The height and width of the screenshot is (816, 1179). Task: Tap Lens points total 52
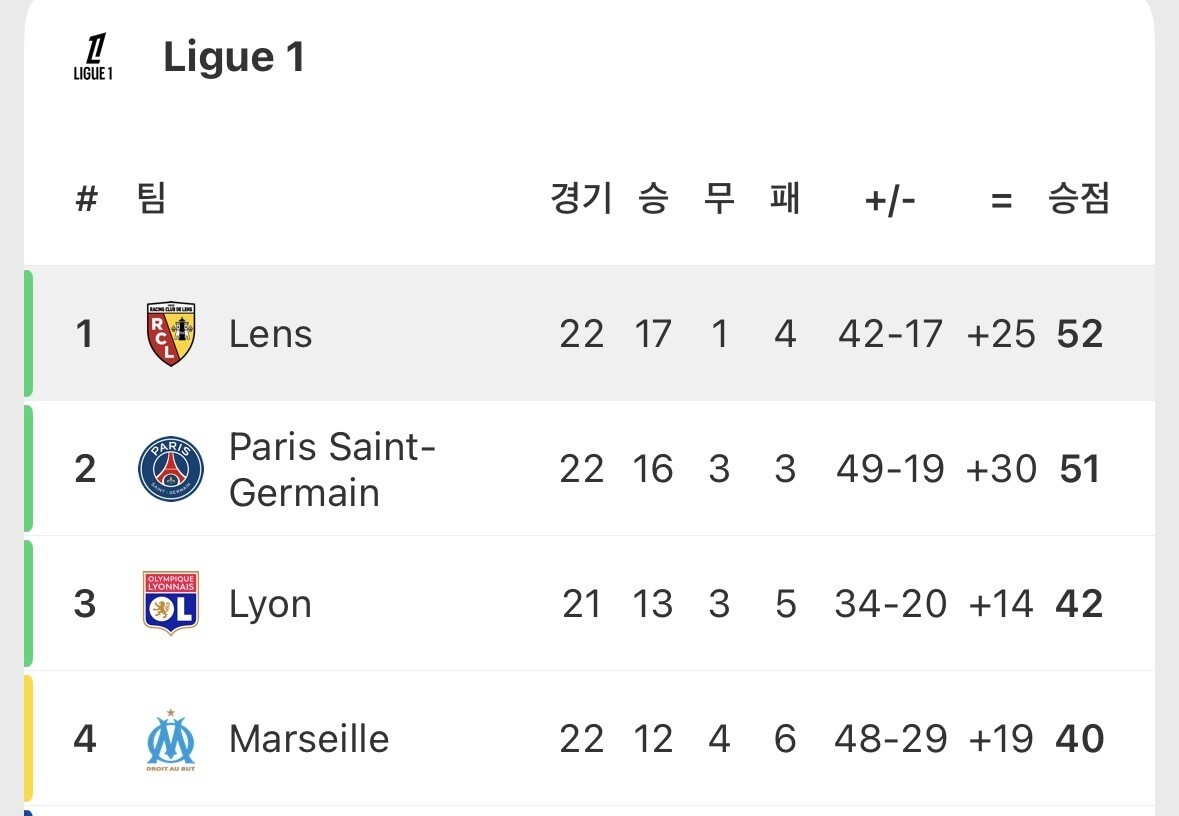coord(1080,334)
